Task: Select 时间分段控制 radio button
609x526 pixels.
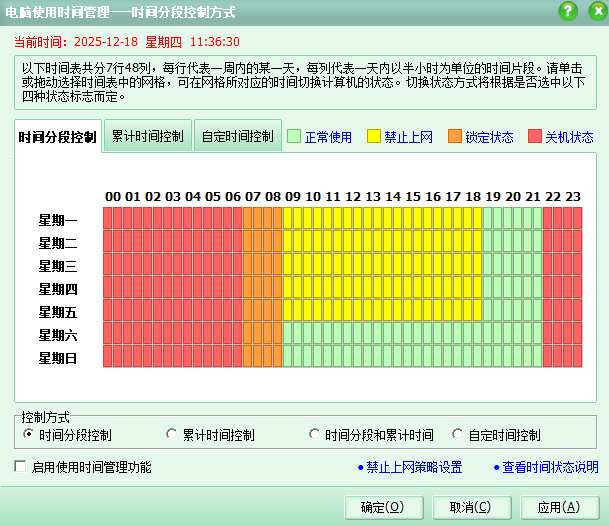Action: point(28,435)
